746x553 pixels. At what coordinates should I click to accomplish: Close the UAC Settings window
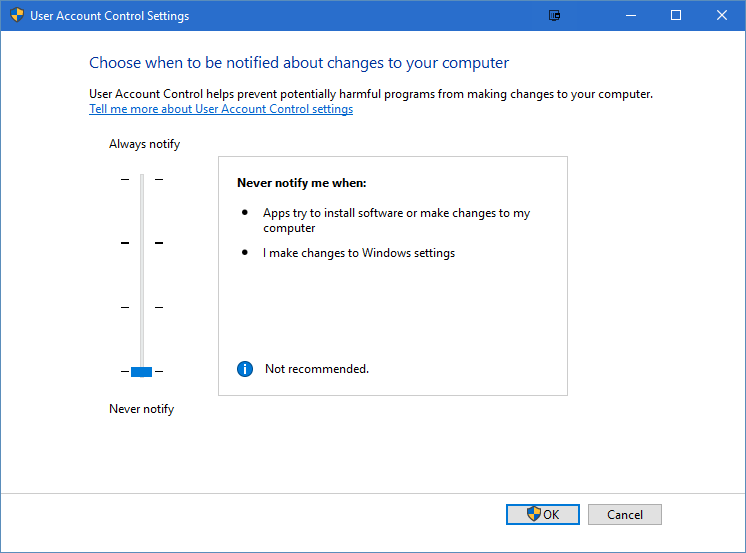[x=722, y=16]
